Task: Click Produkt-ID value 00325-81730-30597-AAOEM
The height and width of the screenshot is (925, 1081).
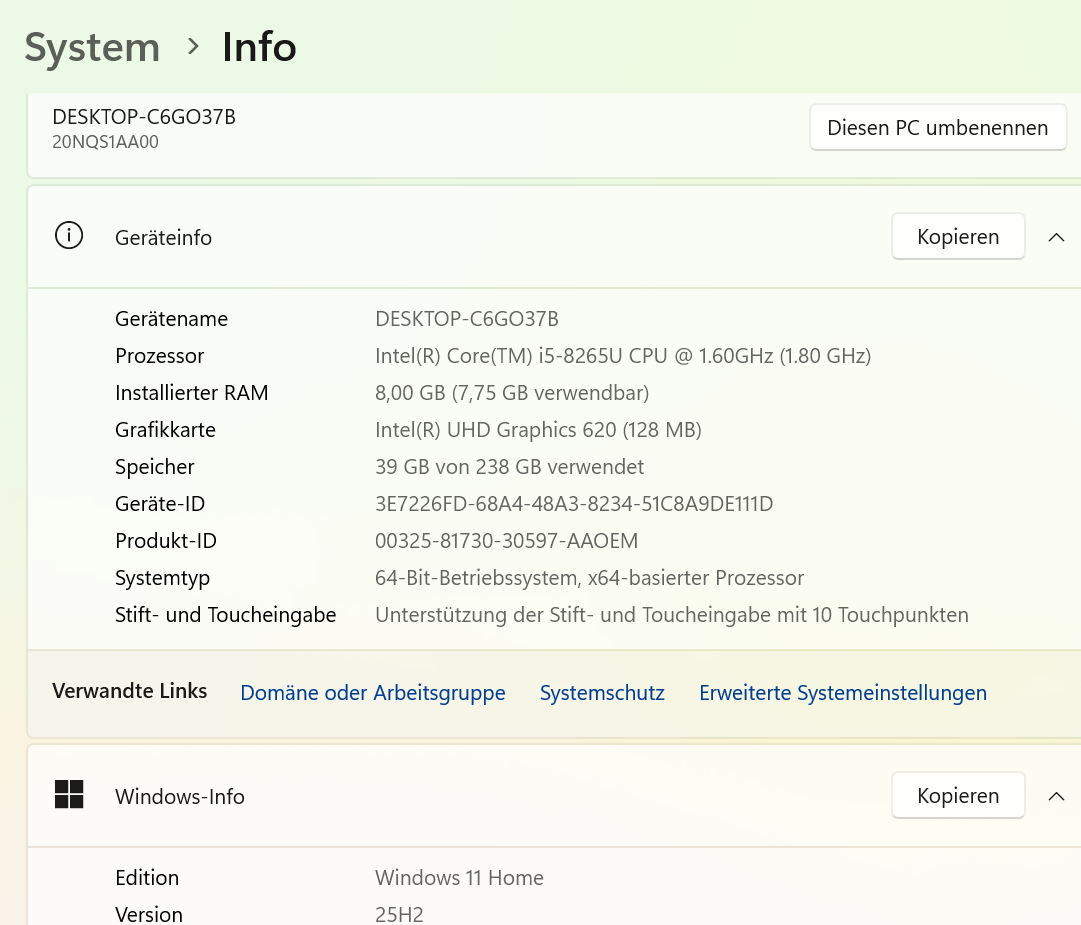Action: point(507,540)
